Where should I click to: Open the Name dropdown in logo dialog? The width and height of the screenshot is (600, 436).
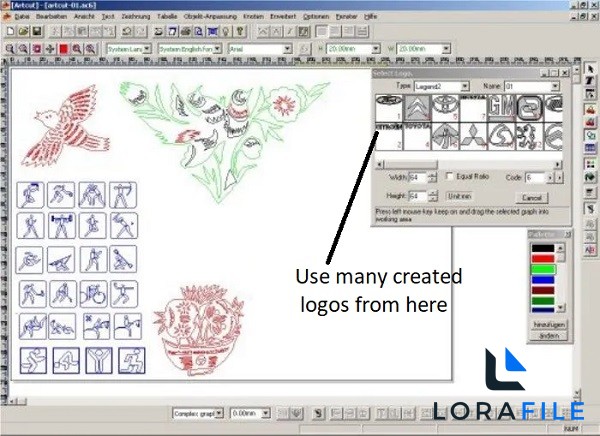click(555, 87)
